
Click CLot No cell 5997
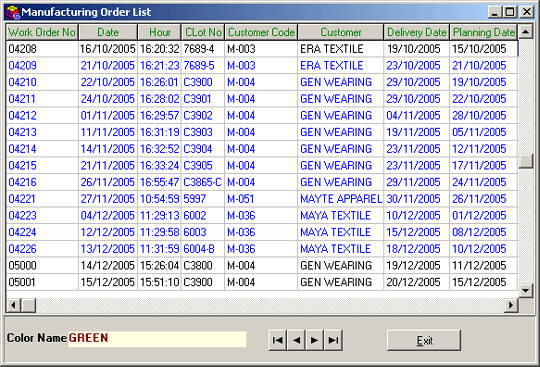203,199
